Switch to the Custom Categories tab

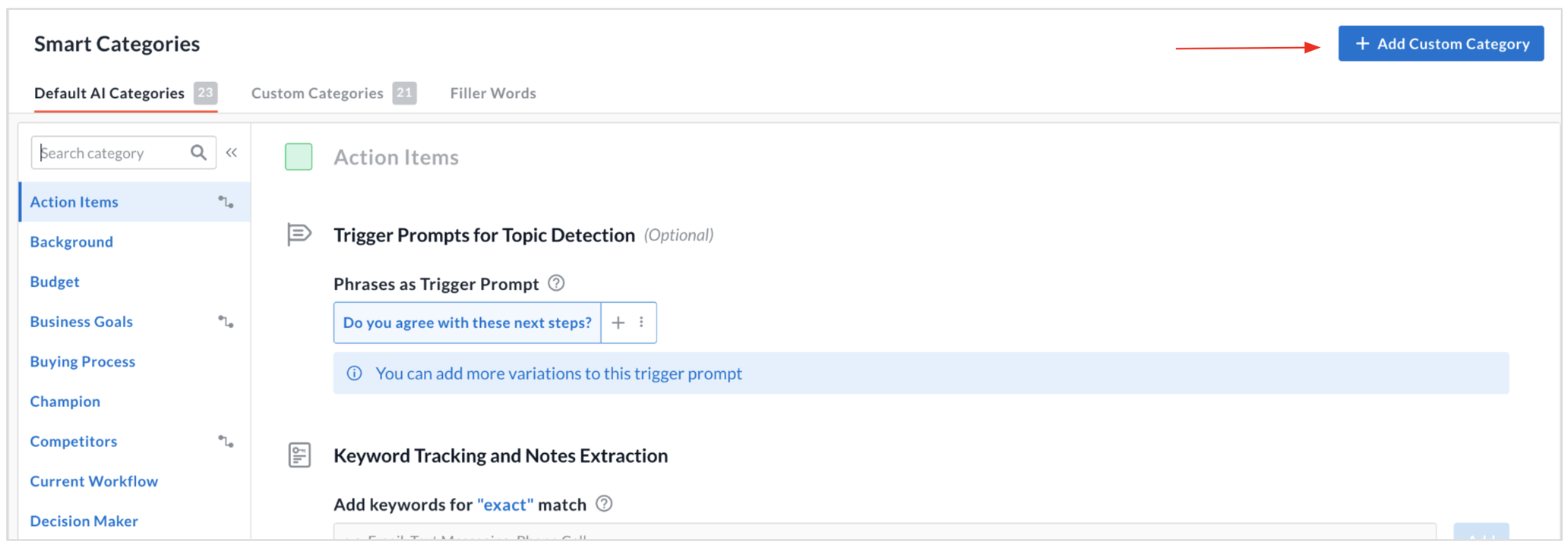[x=318, y=93]
